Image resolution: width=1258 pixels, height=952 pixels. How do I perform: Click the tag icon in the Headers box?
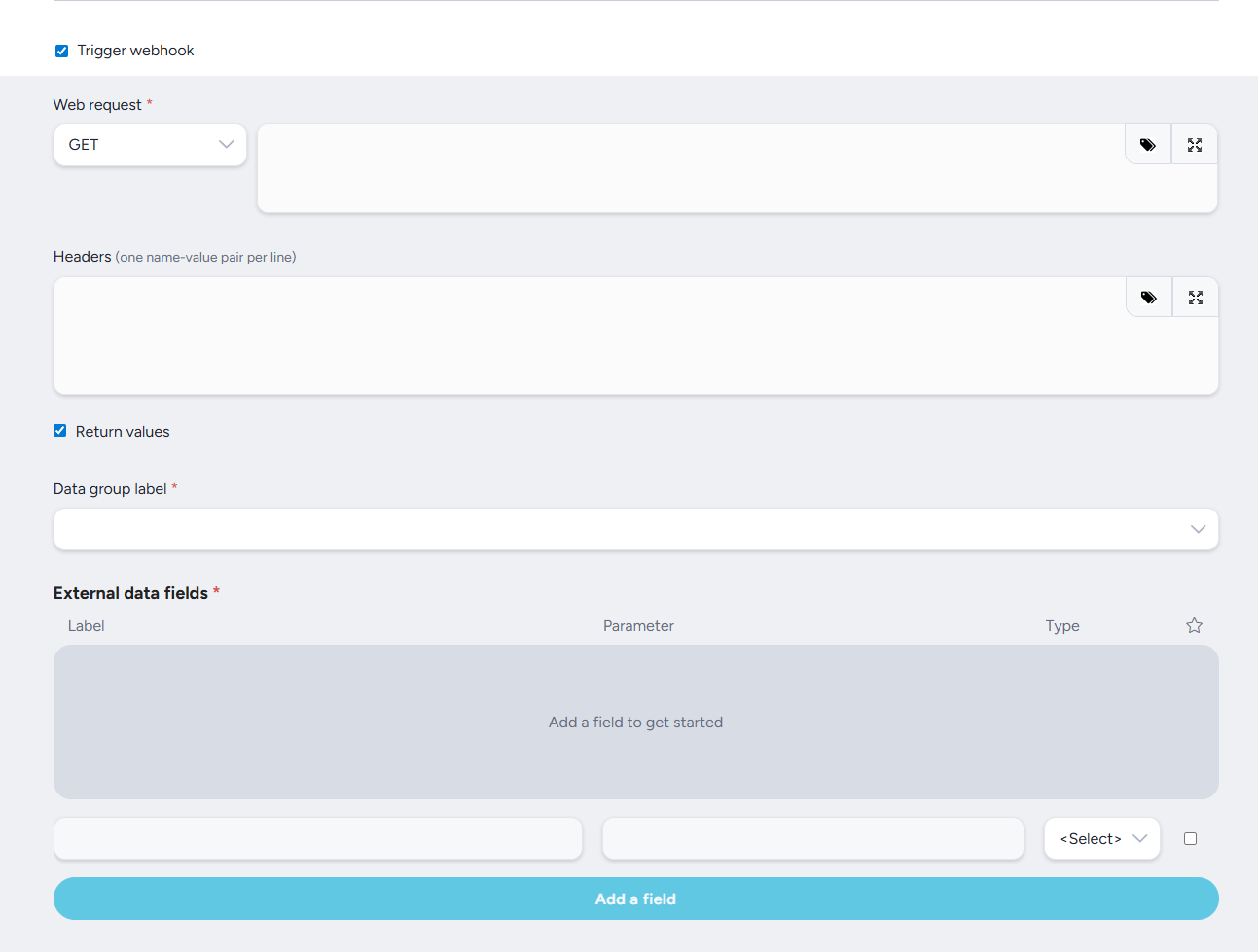coord(1149,298)
